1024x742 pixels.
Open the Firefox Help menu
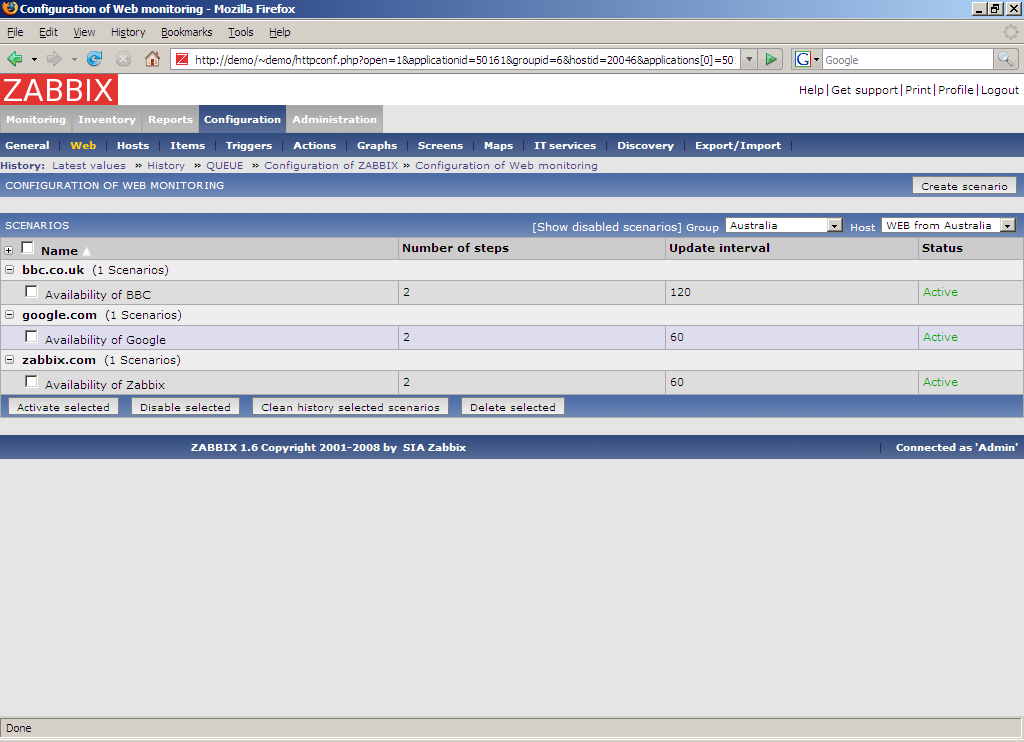280,32
